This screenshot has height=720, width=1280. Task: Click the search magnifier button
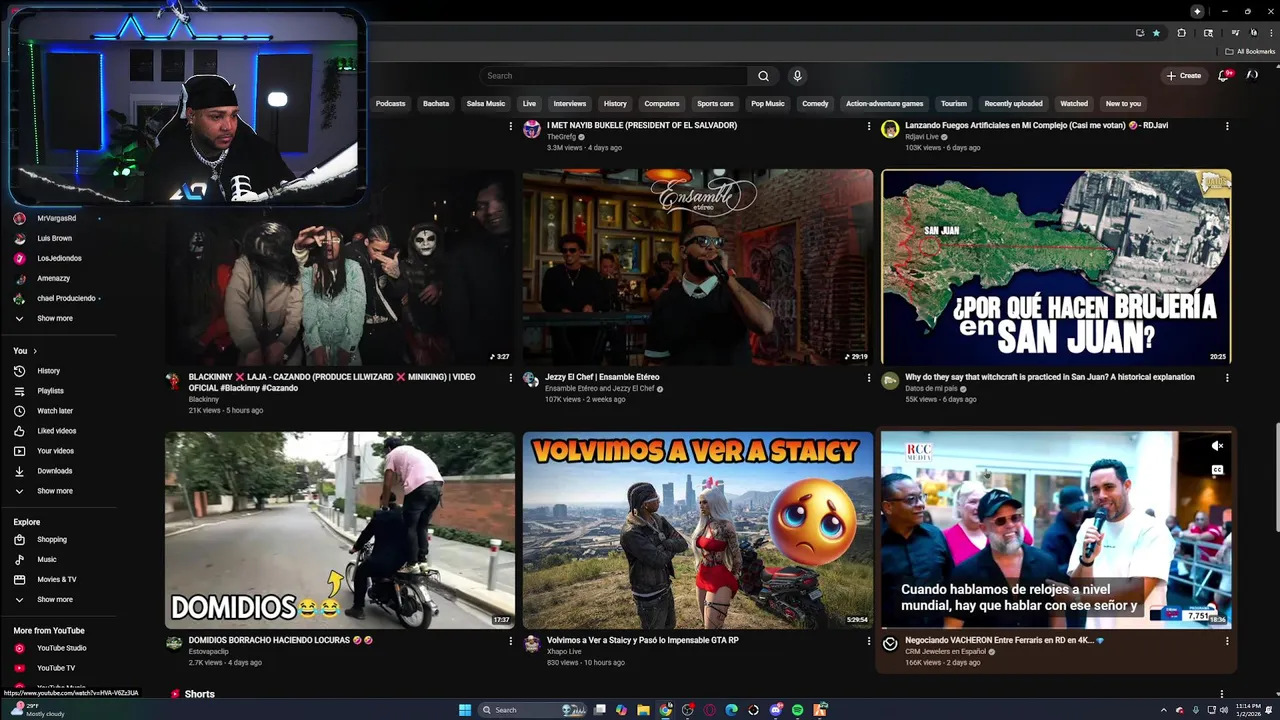pyautogui.click(x=763, y=76)
